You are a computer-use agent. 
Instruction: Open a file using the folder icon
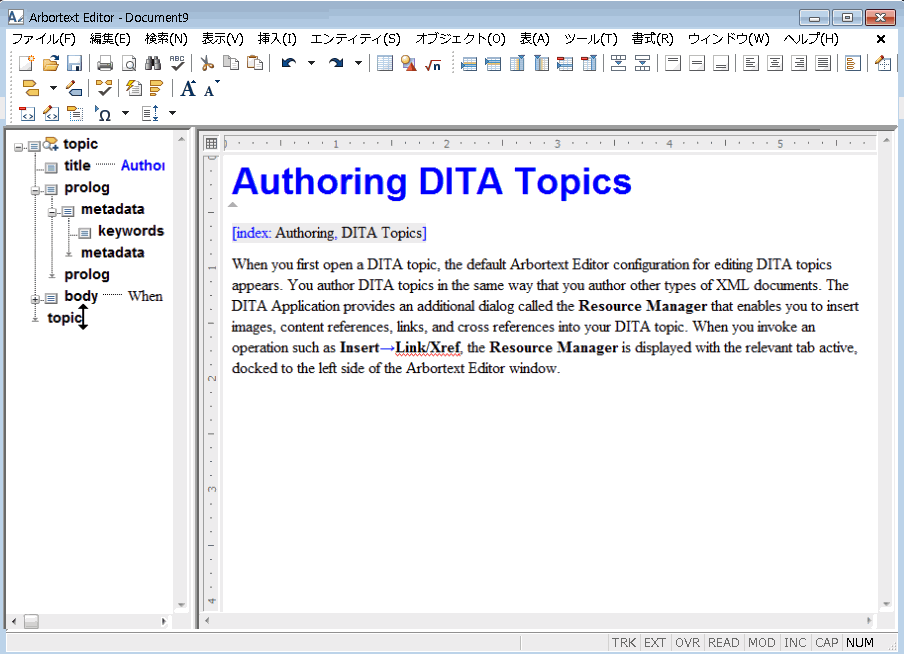pos(51,63)
